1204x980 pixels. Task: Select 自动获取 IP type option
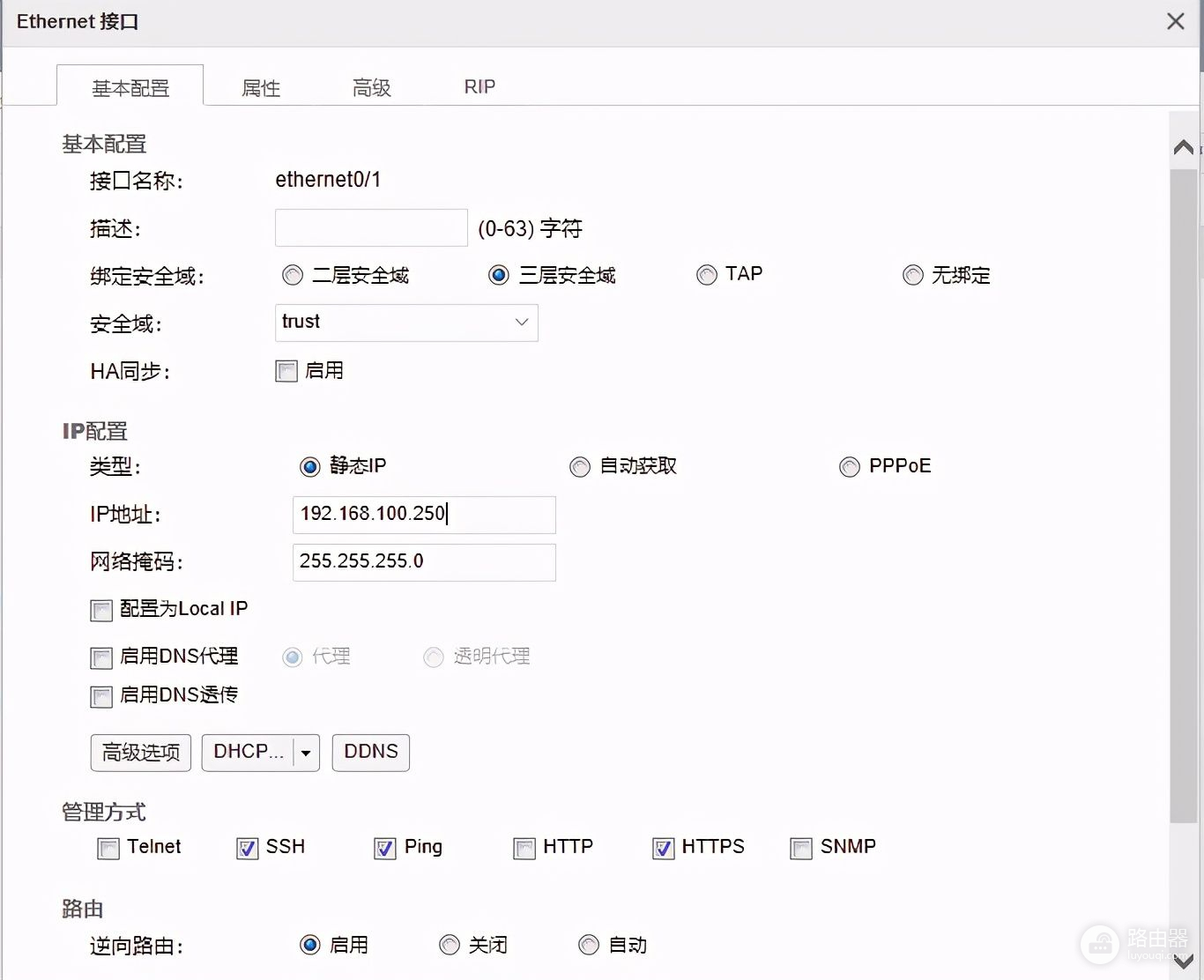click(x=580, y=467)
